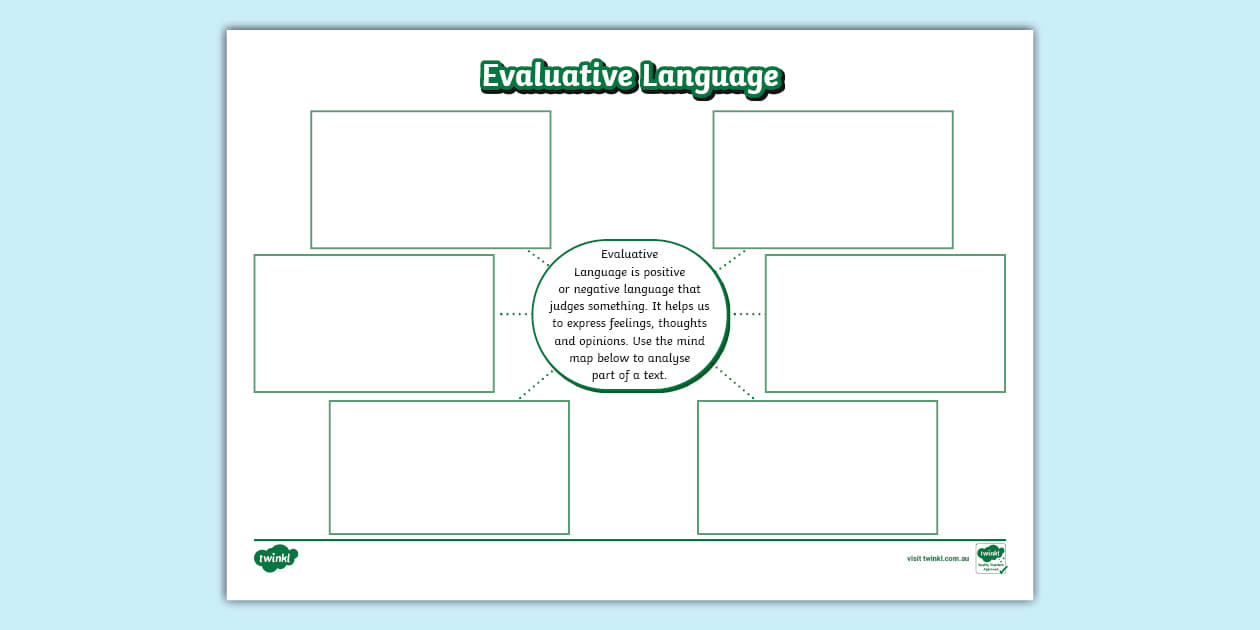Select the middle left empty mind map box
Viewport: 1260px width, 630px height.
374,322
